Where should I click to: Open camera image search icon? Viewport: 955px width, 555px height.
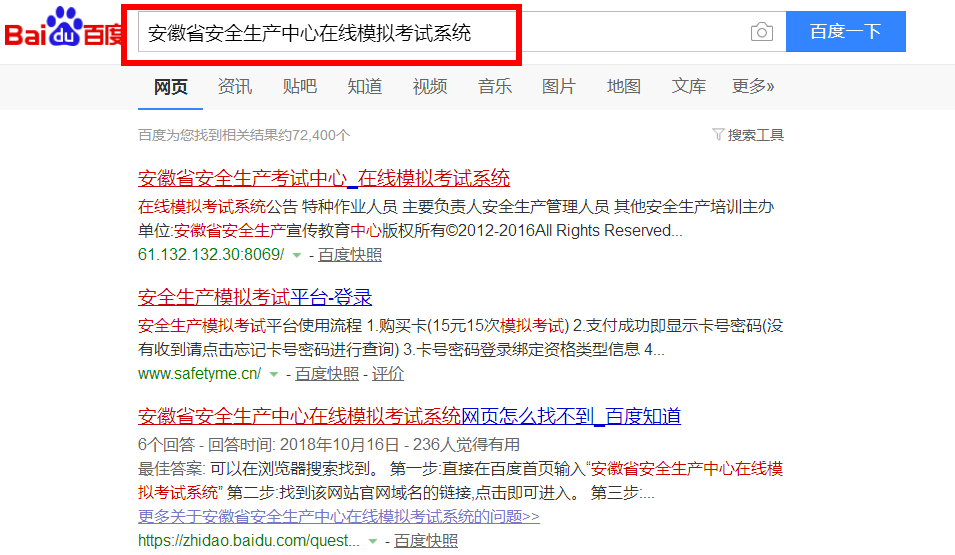[761, 32]
